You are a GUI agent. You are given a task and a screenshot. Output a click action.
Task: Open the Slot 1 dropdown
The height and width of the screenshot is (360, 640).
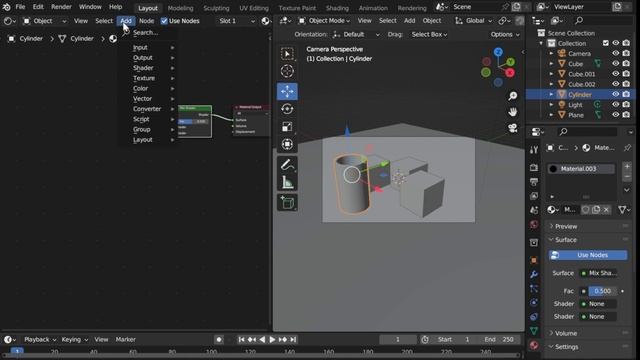236,21
